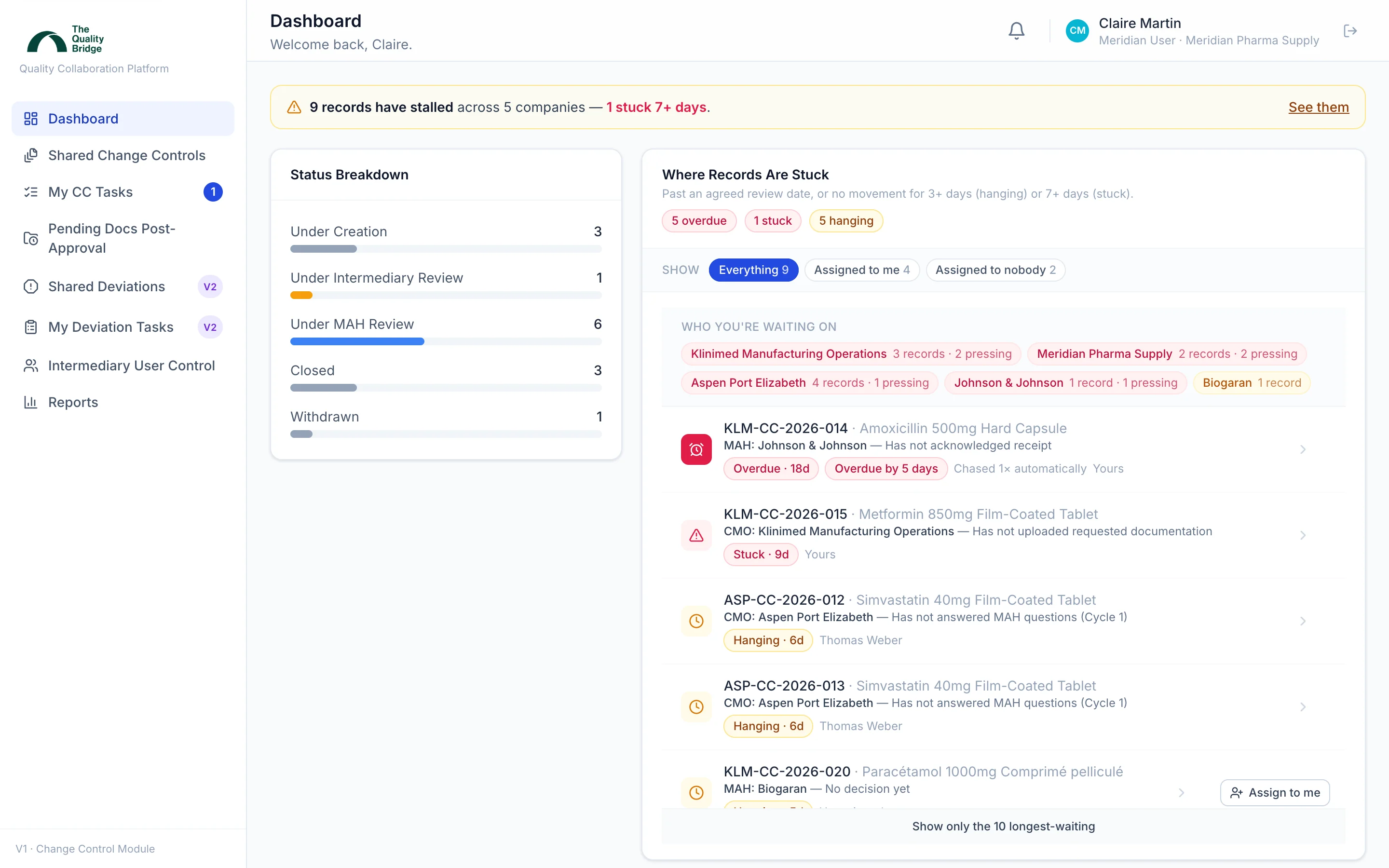The height and width of the screenshot is (868, 1389).
Task: Go to Shared Deviations page
Action: click(123, 286)
